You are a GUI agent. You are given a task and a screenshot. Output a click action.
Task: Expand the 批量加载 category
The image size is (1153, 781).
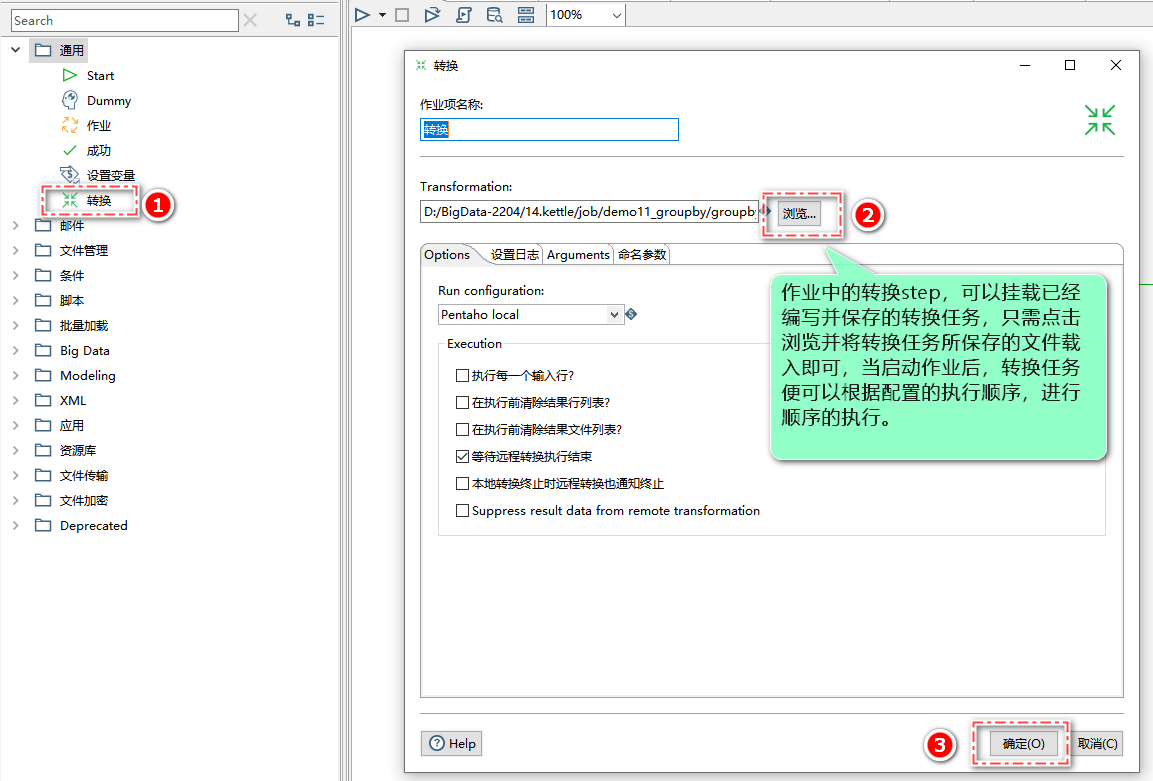15,325
